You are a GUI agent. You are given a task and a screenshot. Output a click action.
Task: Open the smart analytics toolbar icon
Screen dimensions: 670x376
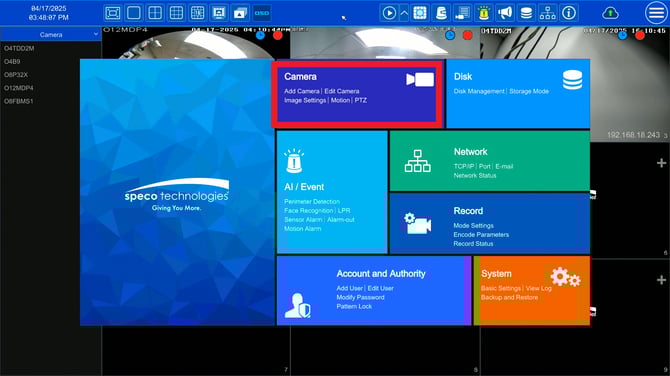click(420, 13)
